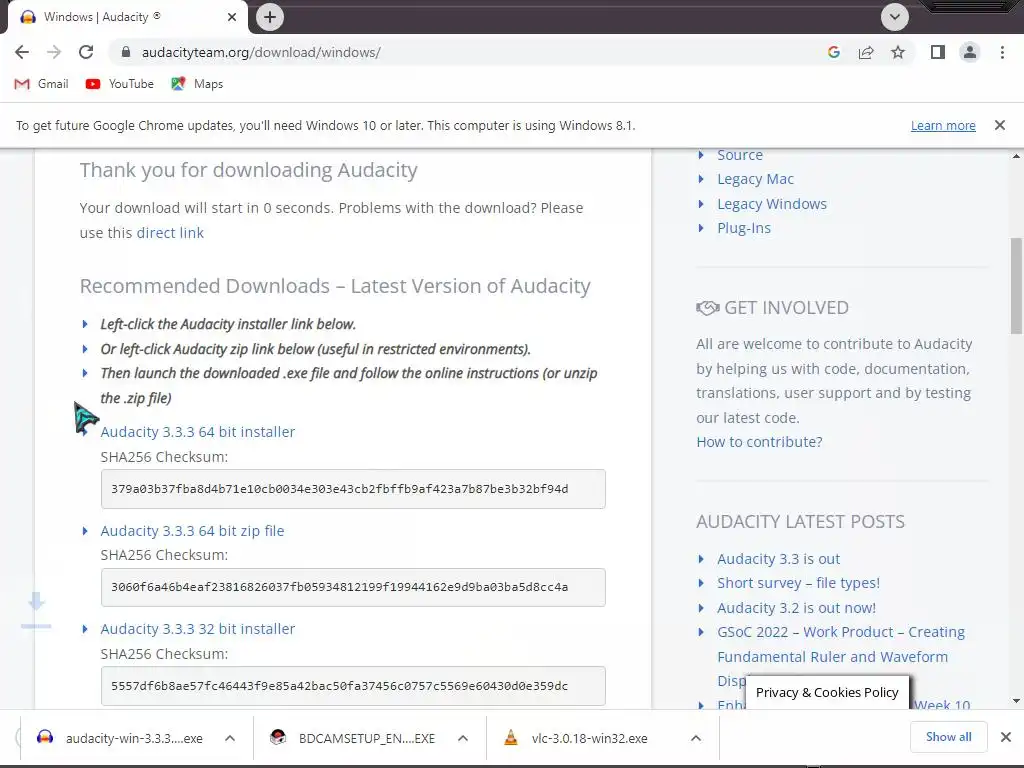1024x768 pixels.
Task: Click the page vertical scrollbar thumb
Action: [x=1016, y=285]
